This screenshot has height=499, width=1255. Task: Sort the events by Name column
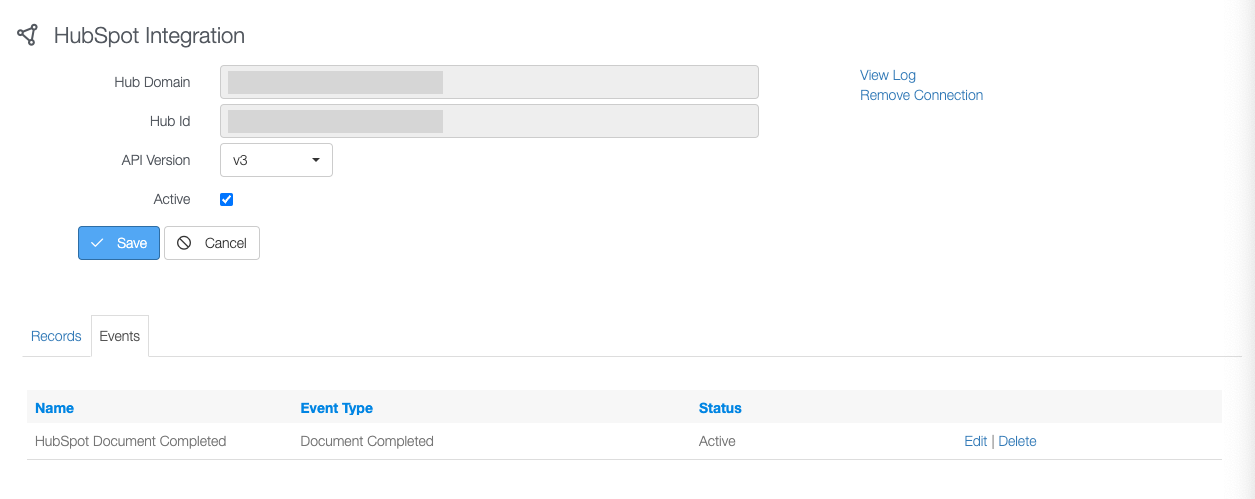click(54, 408)
